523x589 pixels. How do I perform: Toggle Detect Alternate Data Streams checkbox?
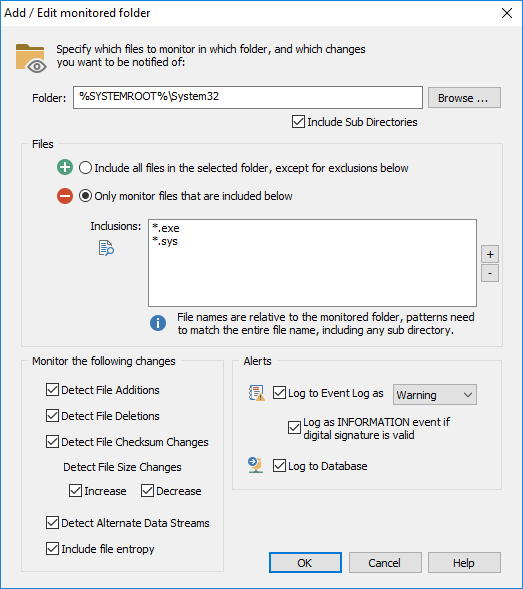coord(52,523)
